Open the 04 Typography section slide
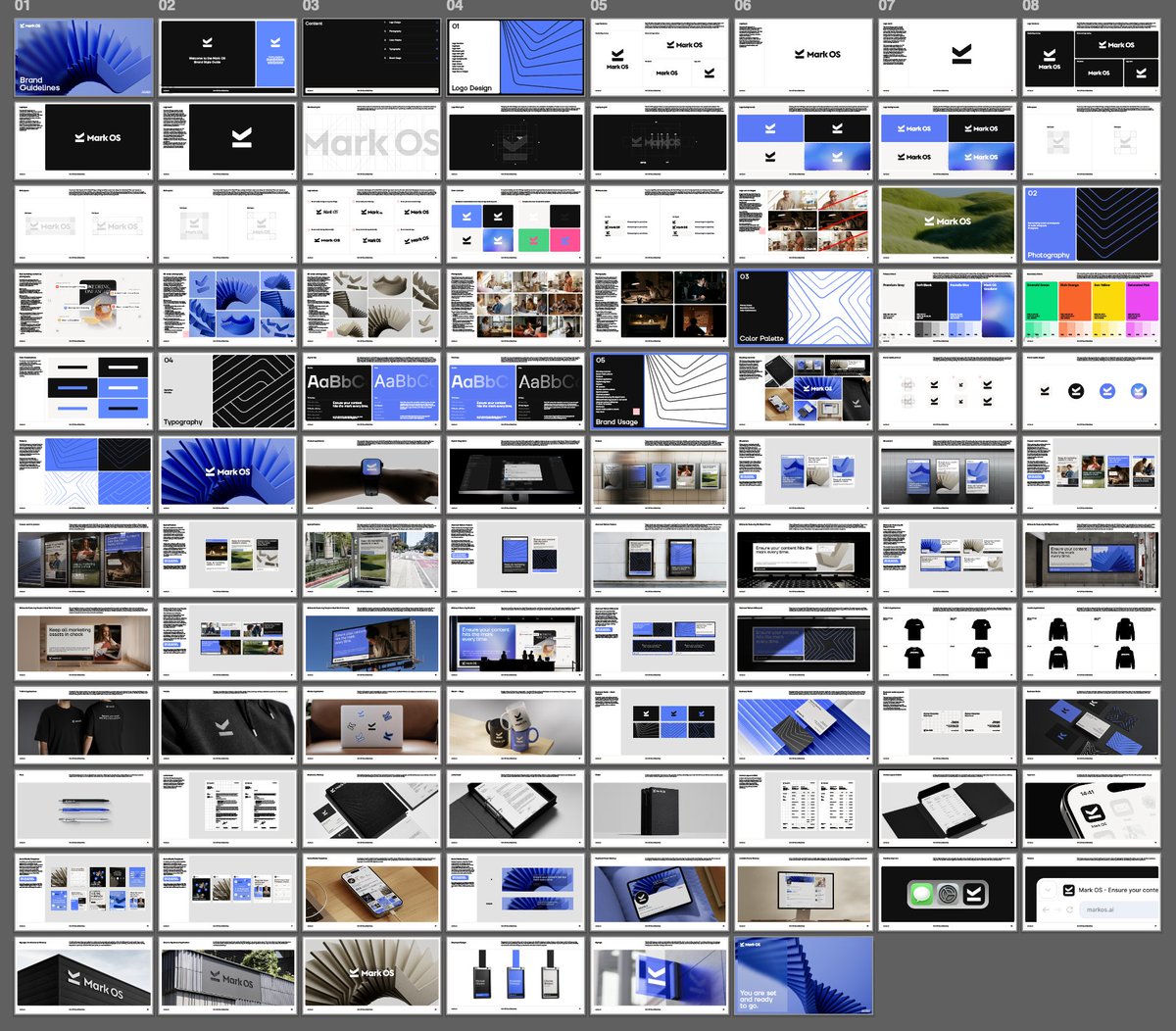The image size is (1176, 1031). pos(227,391)
